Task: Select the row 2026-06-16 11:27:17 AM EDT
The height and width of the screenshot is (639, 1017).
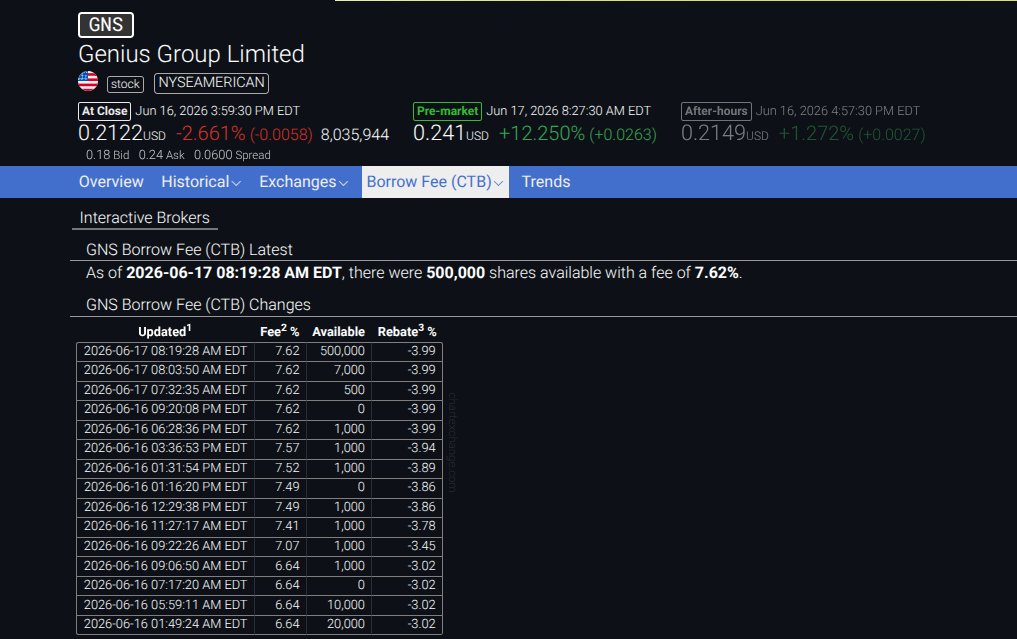Action: (259, 526)
